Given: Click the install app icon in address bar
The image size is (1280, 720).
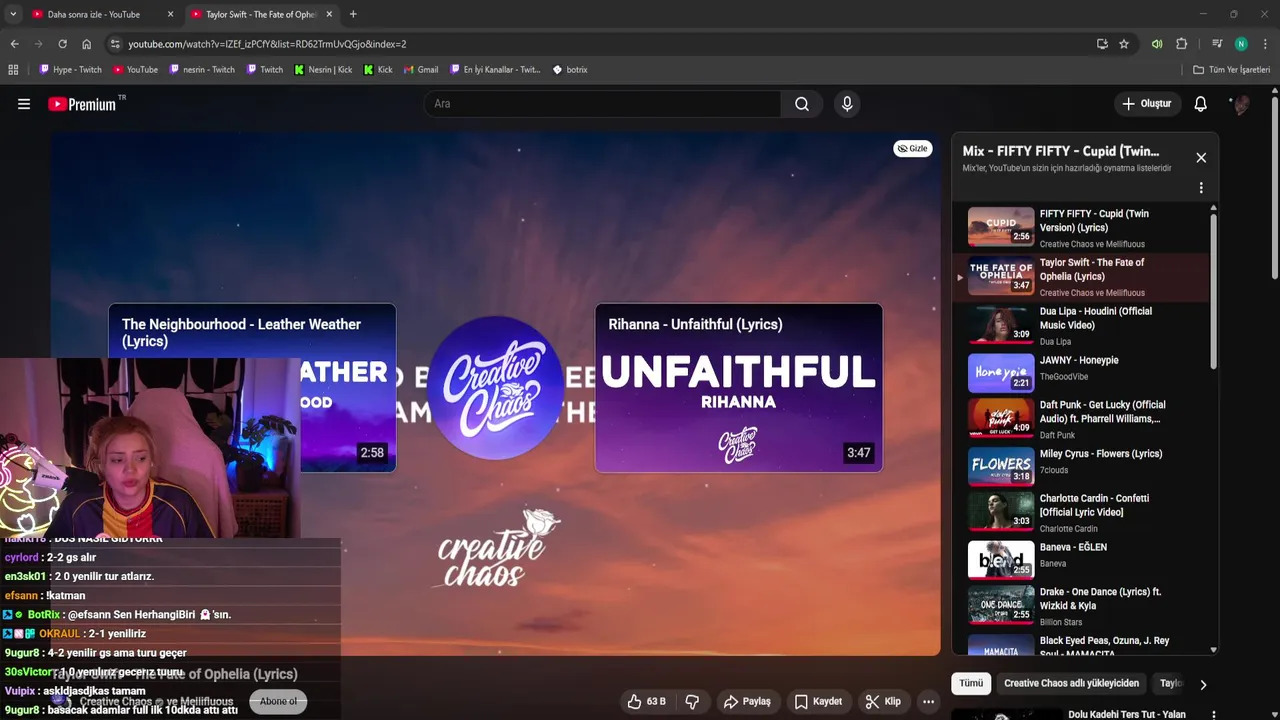Looking at the screenshot, I should [1102, 44].
